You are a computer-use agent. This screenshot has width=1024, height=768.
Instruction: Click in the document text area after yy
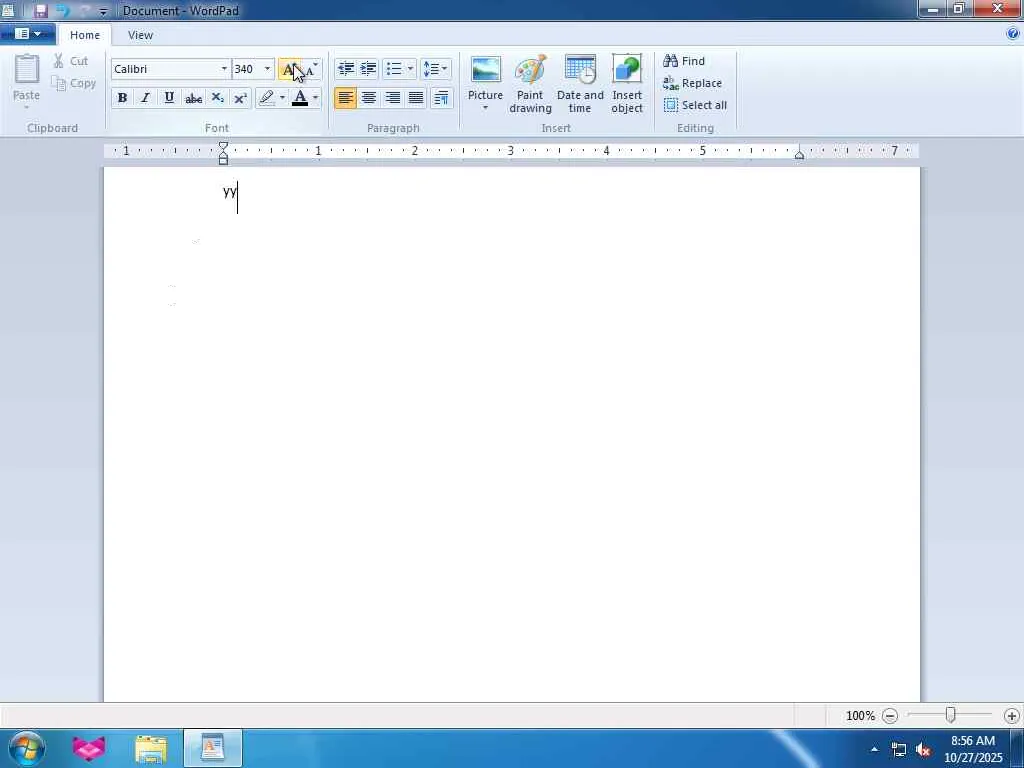pyautogui.click(x=239, y=197)
